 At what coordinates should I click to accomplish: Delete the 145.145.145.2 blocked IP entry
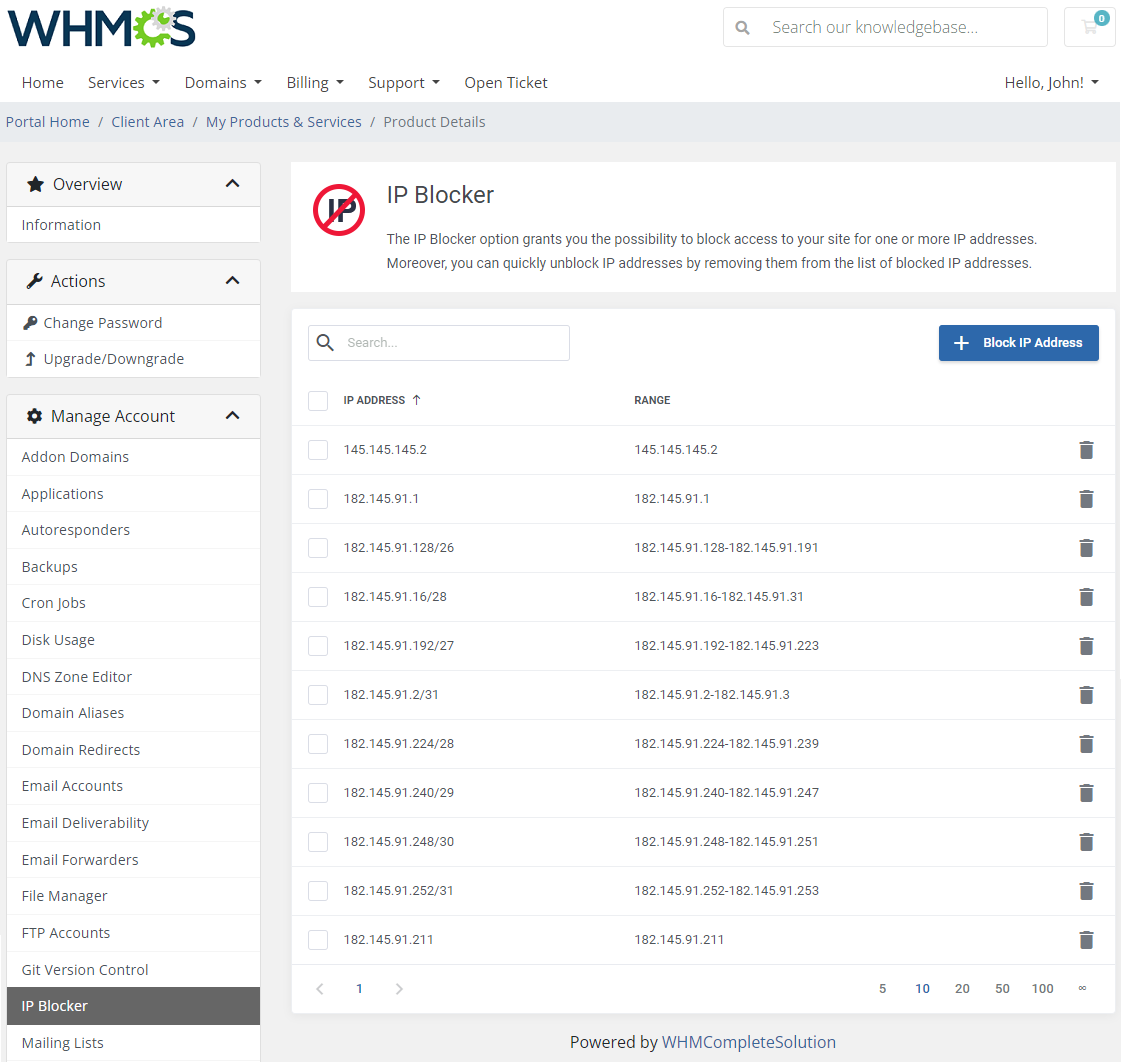coord(1086,450)
